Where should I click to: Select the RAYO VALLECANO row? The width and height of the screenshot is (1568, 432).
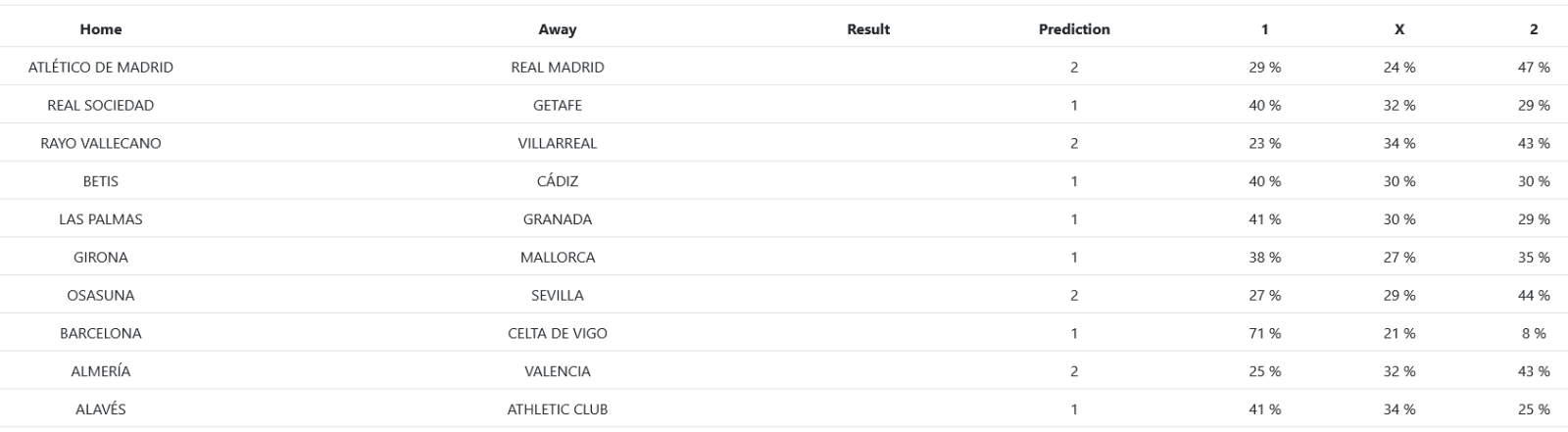point(101,143)
